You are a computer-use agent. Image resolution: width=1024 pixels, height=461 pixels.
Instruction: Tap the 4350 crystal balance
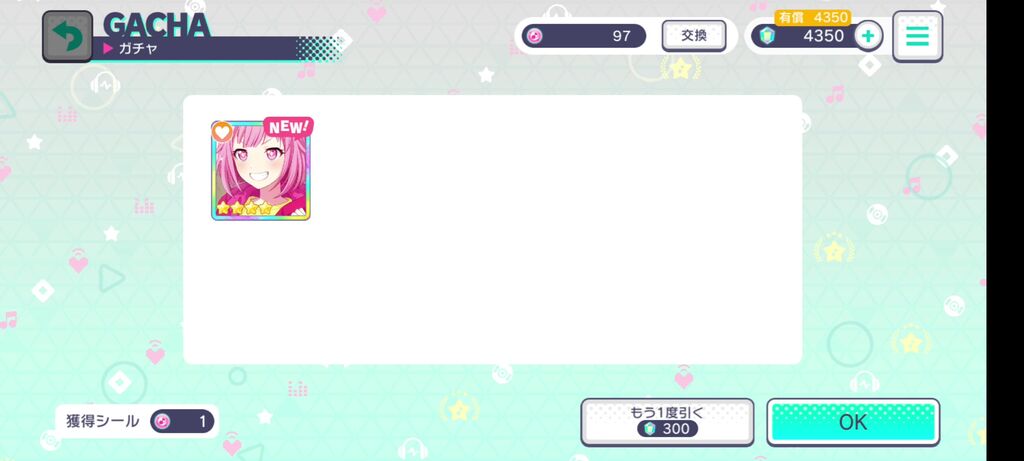click(823, 36)
